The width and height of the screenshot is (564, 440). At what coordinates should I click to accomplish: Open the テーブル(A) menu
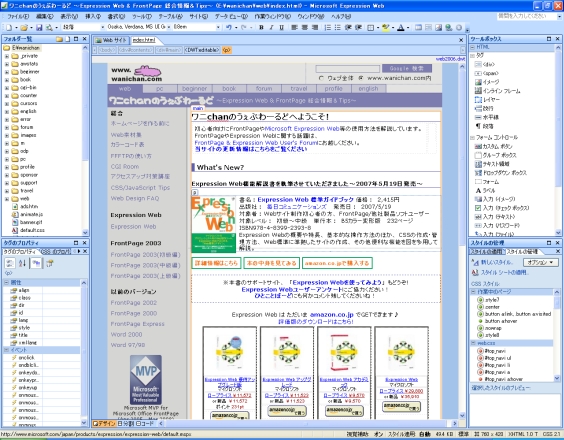click(170, 17)
